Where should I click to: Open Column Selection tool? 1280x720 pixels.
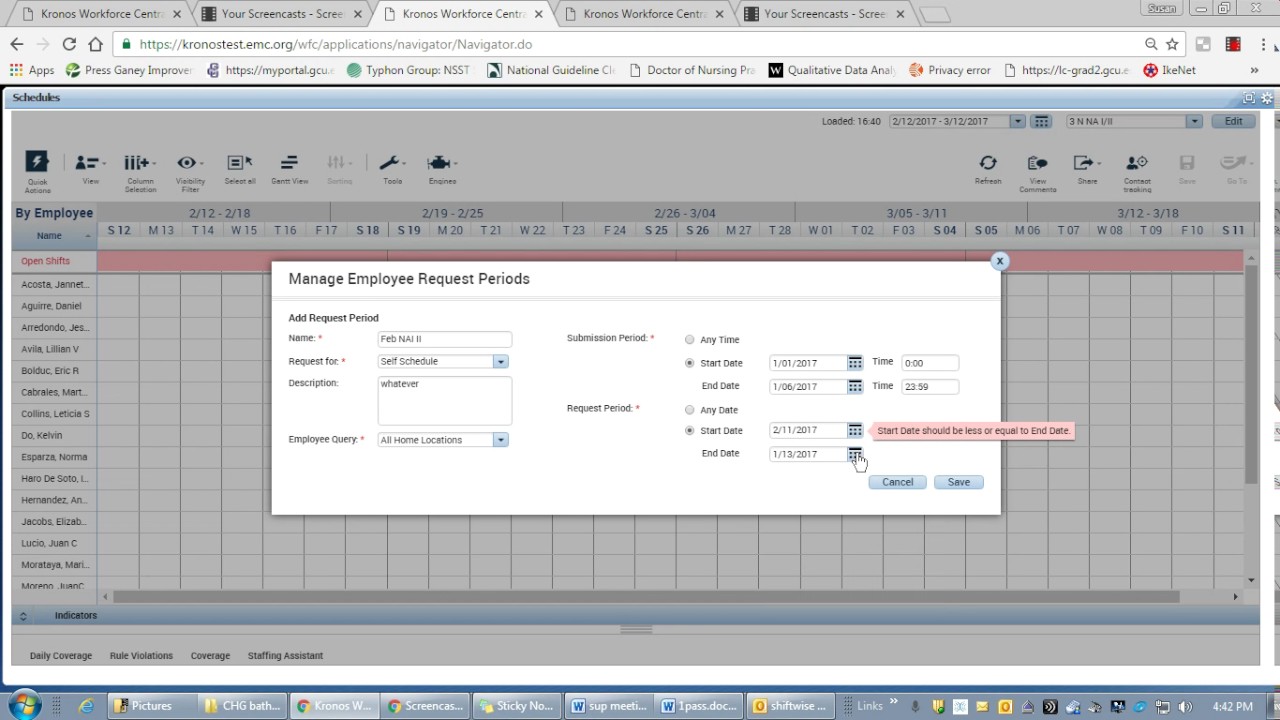coord(138,163)
